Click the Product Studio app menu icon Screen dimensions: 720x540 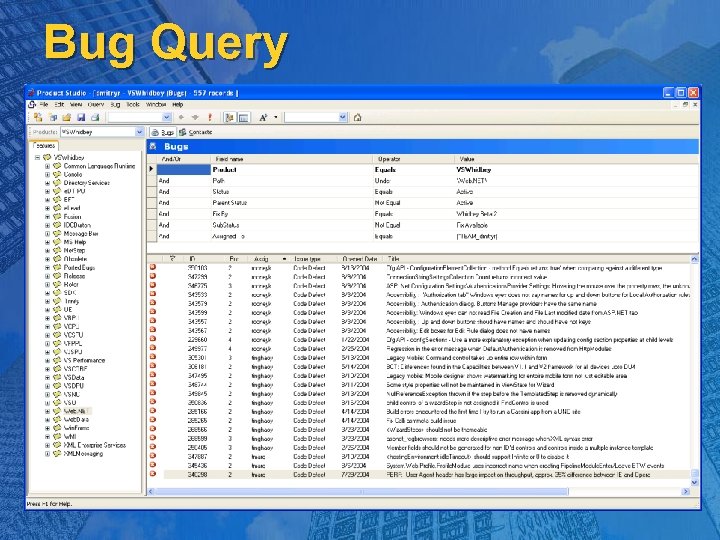(x=32, y=105)
